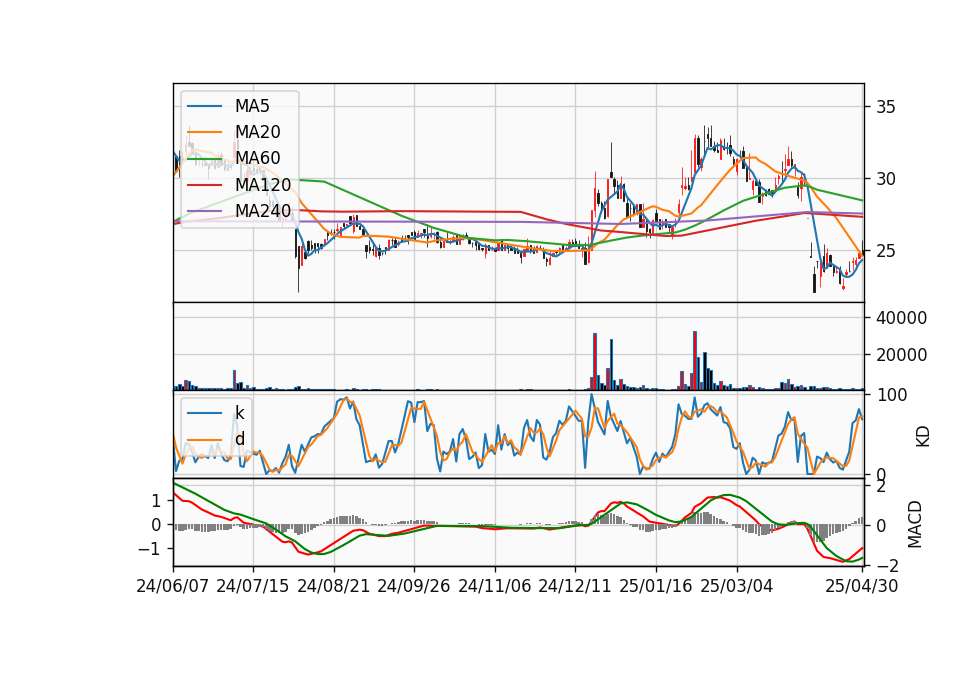The width and height of the screenshot is (960, 690).
Task: Click the -1 MACD left axis label
Action: click(x=150, y=549)
